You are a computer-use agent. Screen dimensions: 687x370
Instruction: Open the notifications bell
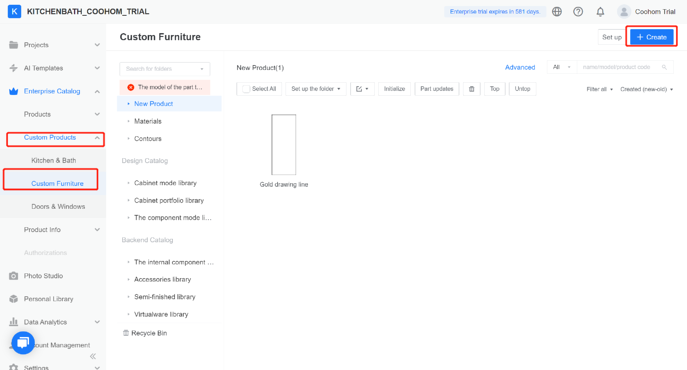pyautogui.click(x=600, y=12)
